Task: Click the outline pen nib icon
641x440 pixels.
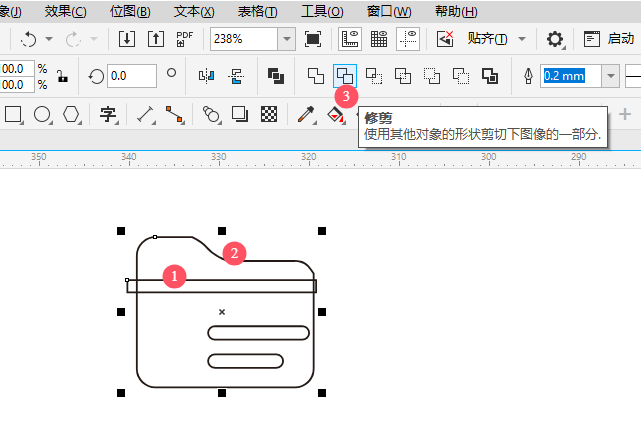Action: pyautogui.click(x=528, y=76)
